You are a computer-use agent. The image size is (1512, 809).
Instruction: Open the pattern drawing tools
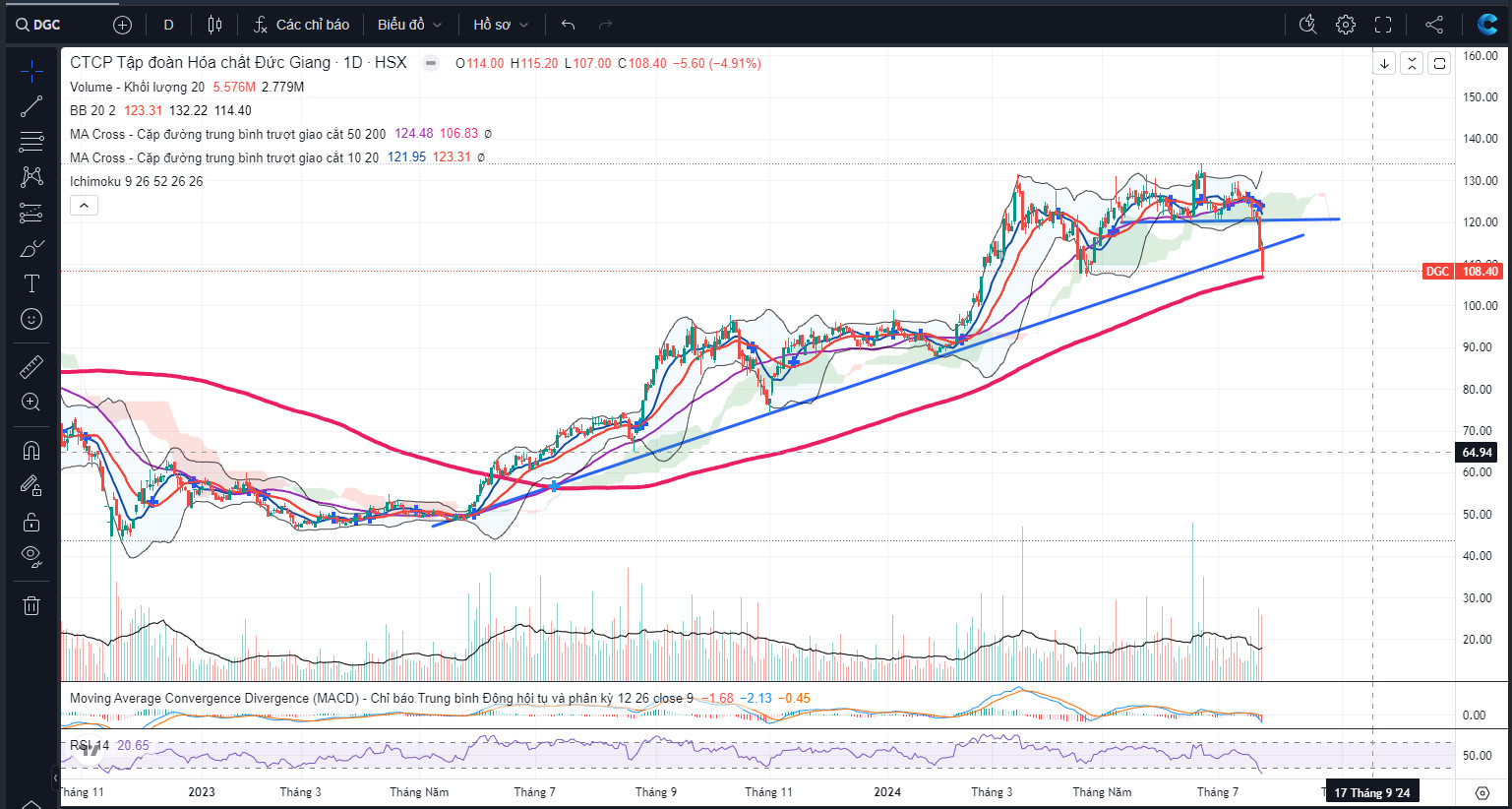[31, 177]
